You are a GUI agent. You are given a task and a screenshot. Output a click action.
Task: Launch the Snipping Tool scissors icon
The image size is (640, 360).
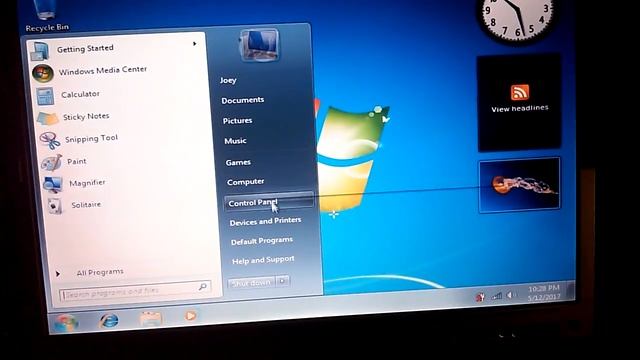(50, 141)
